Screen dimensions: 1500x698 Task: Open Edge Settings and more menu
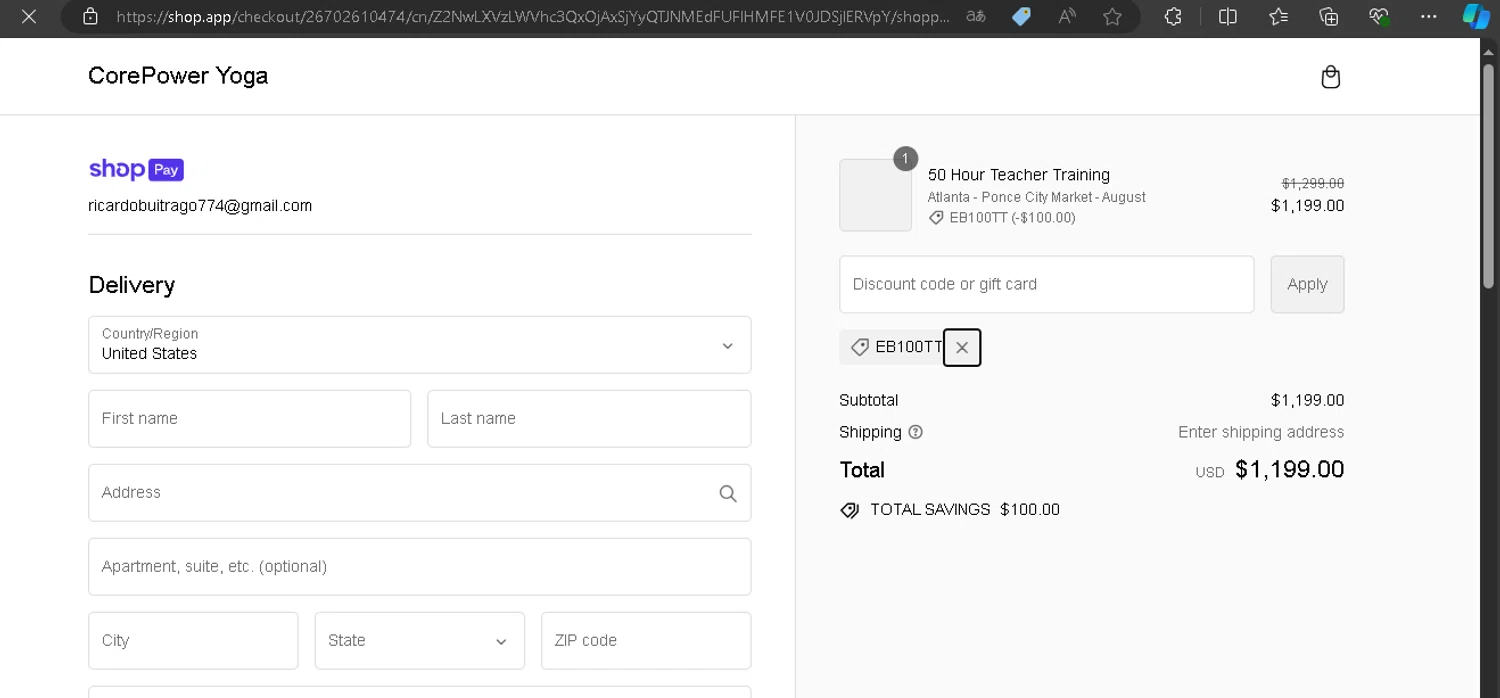point(1430,17)
